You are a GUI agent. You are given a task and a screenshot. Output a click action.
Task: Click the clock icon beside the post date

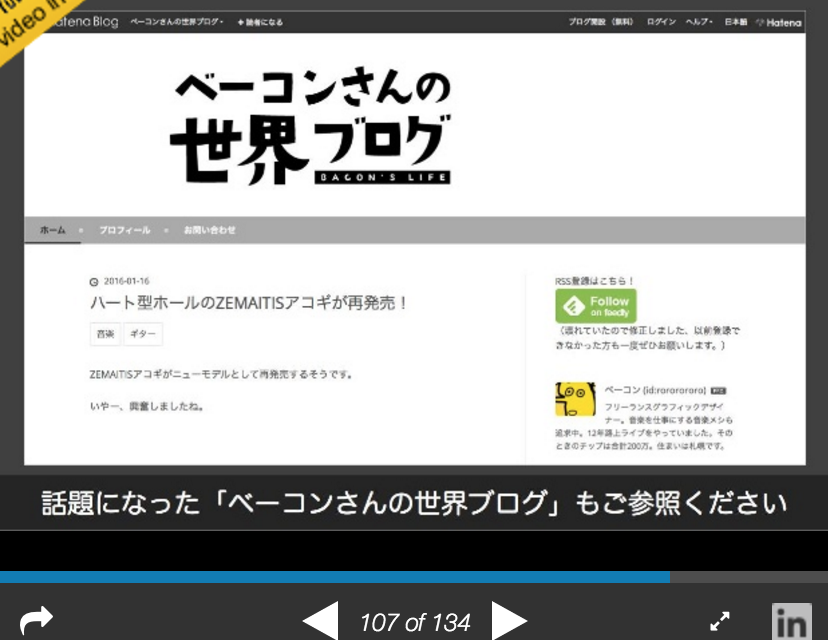coord(94,281)
